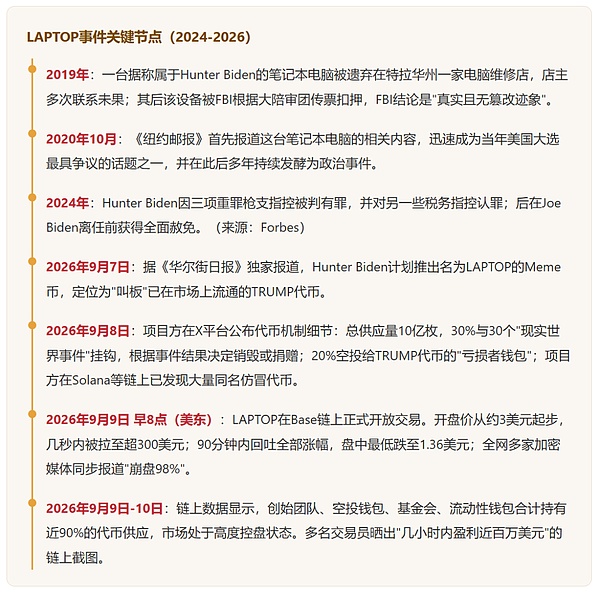Click the text "链上数据显示"
600x593 pixels.
(215, 508)
